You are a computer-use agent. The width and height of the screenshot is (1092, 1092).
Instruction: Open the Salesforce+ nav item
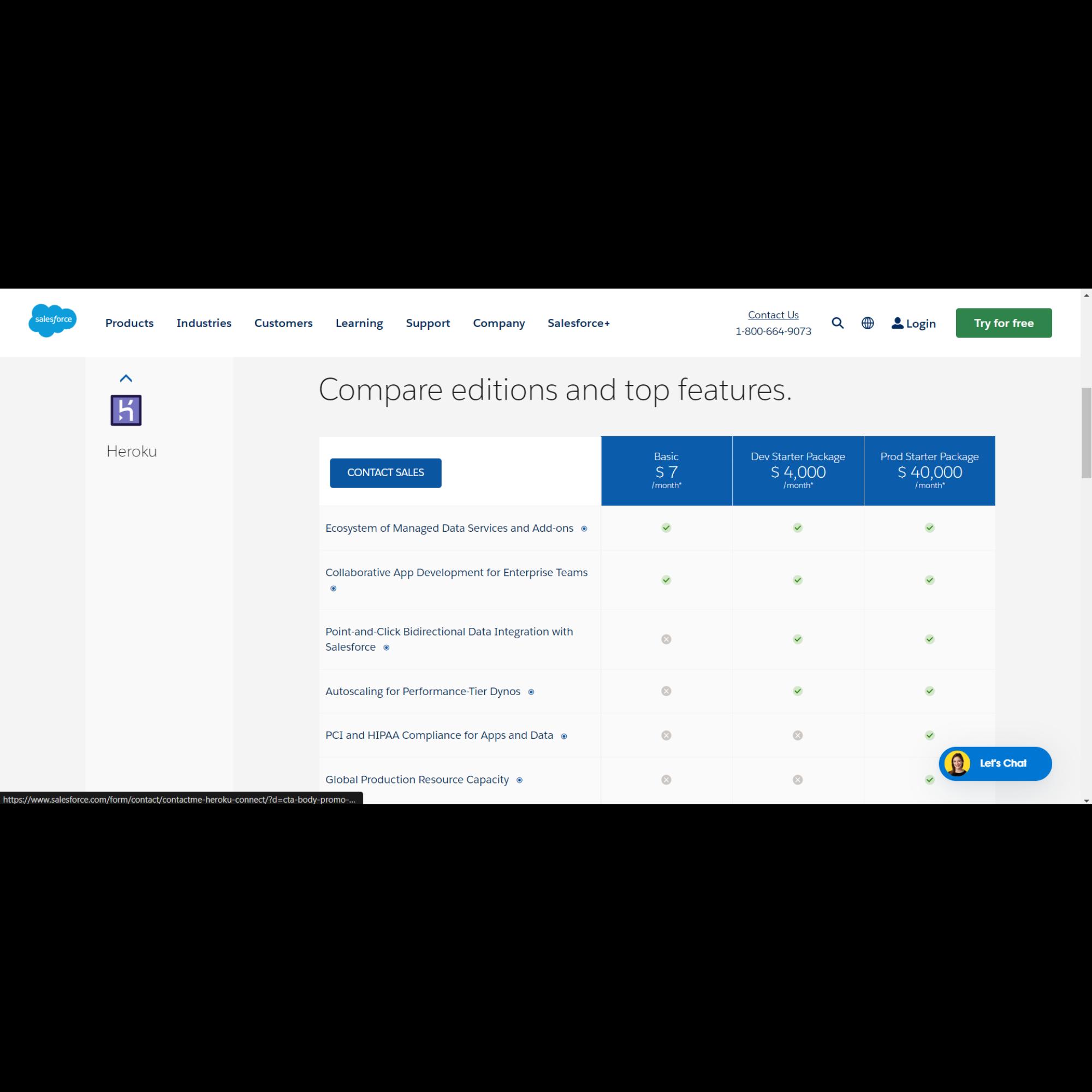tap(579, 323)
